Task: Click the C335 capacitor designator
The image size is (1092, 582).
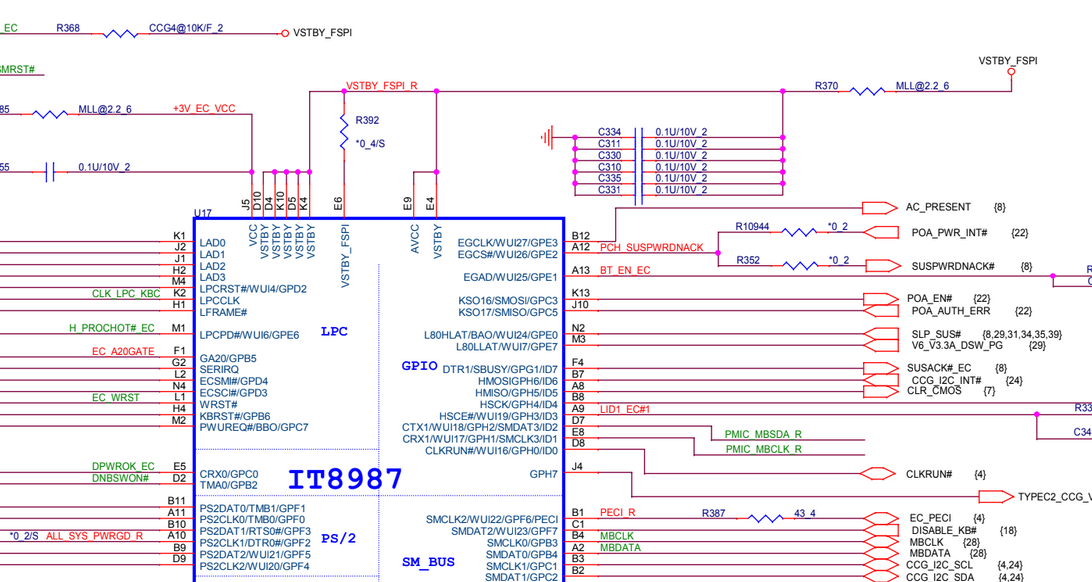Action: click(609, 178)
